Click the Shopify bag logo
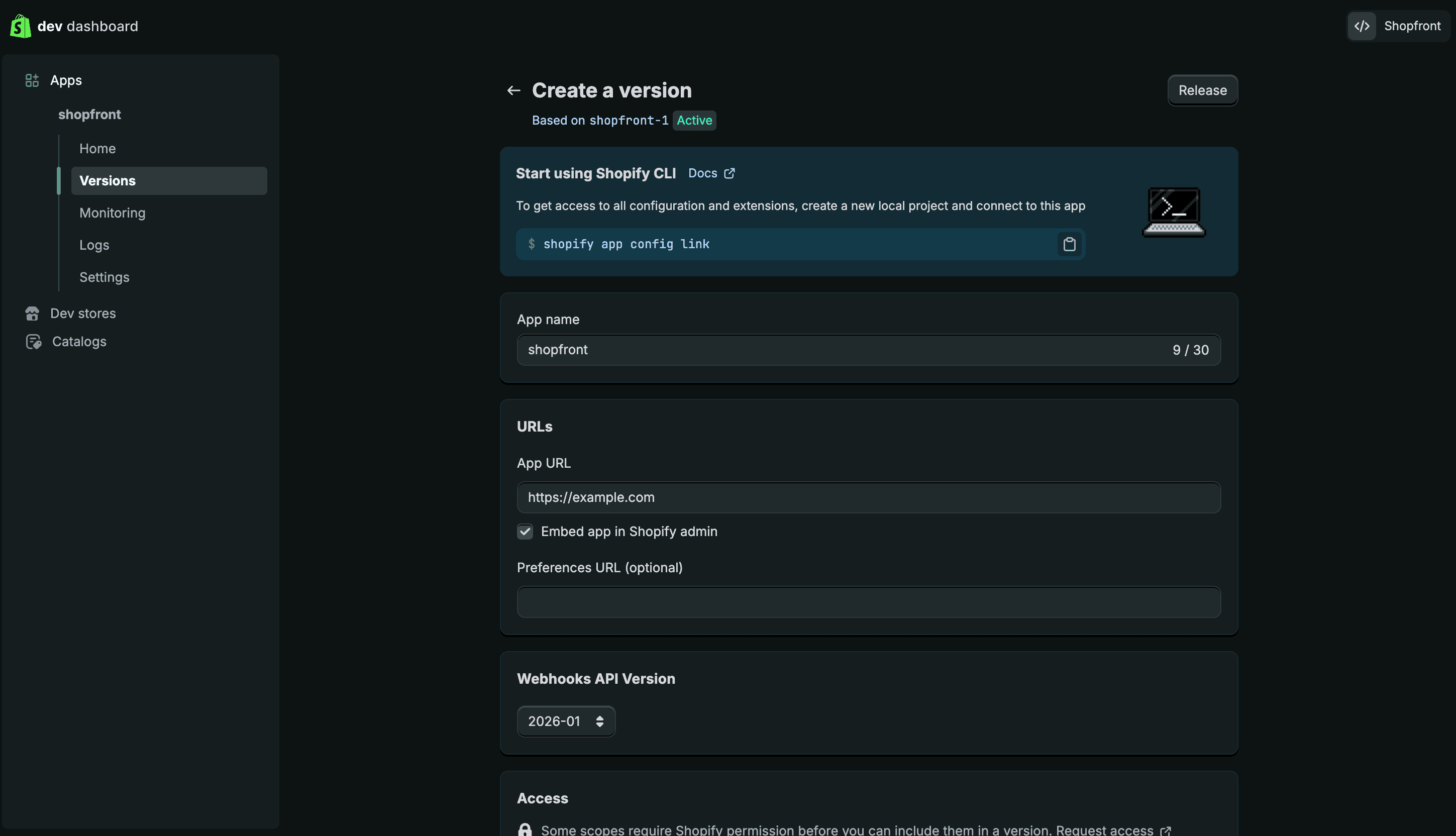 [21, 27]
